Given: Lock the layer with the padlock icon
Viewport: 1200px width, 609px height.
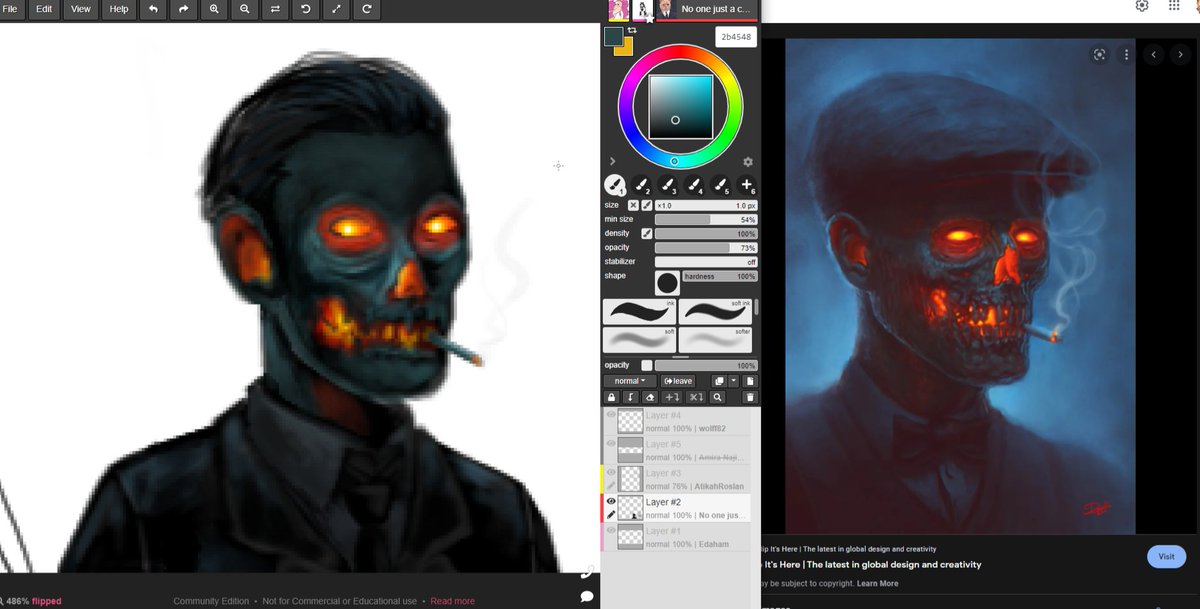Looking at the screenshot, I should point(612,397).
